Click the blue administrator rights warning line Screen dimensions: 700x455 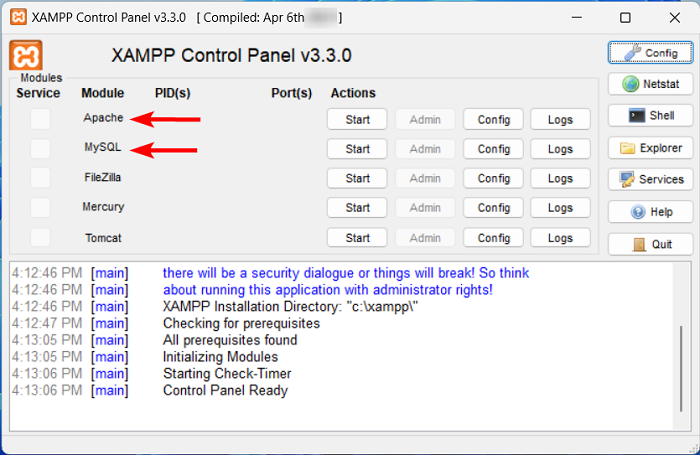(328, 290)
